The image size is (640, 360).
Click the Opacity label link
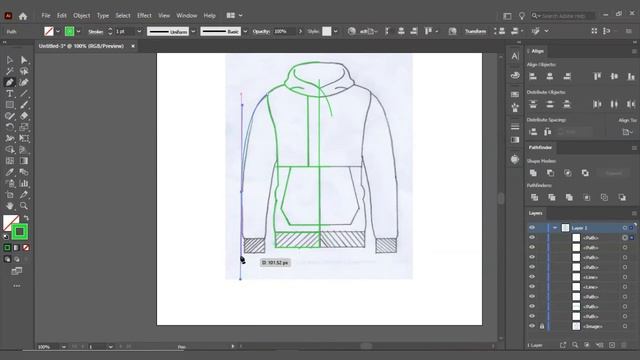pos(261,31)
